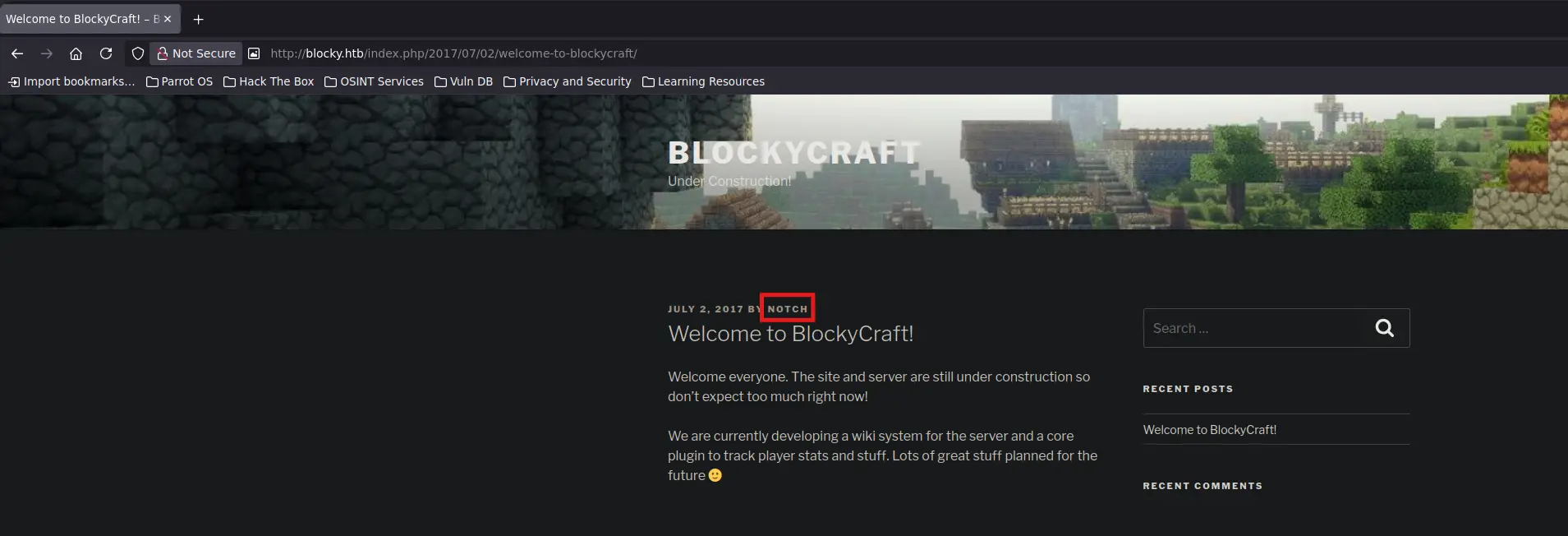1568x536 pixels.
Task: Focus the Search text field in the sidebar
Action: click(x=1253, y=328)
